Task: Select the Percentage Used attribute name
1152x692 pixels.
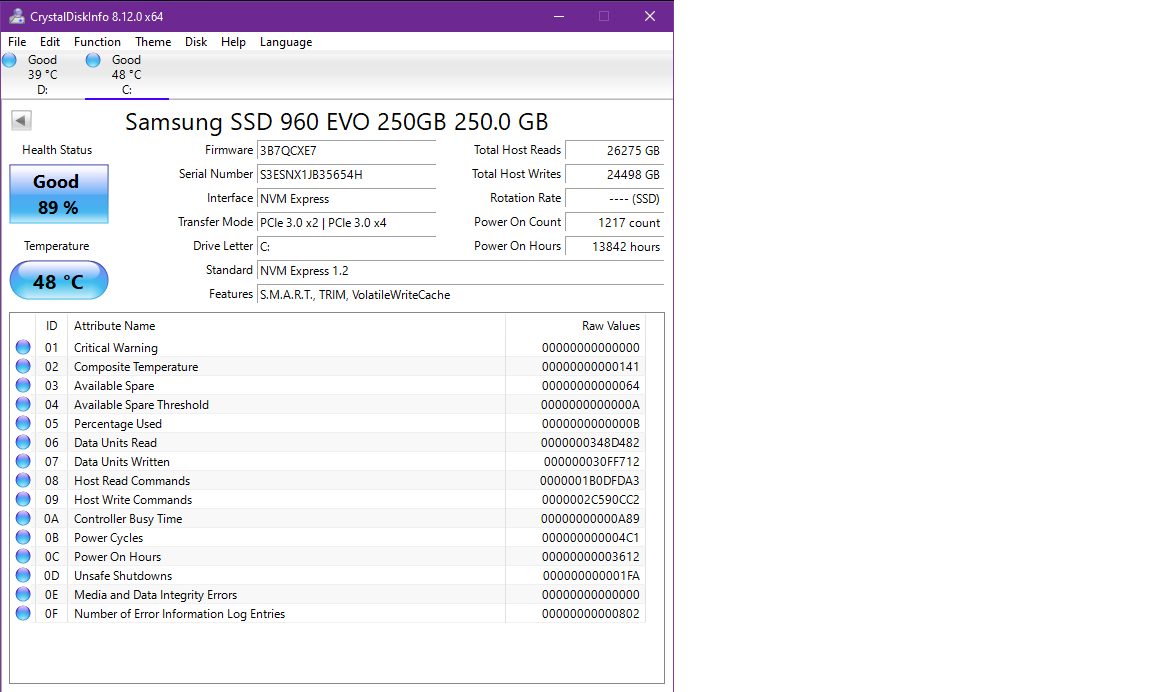Action: (118, 424)
